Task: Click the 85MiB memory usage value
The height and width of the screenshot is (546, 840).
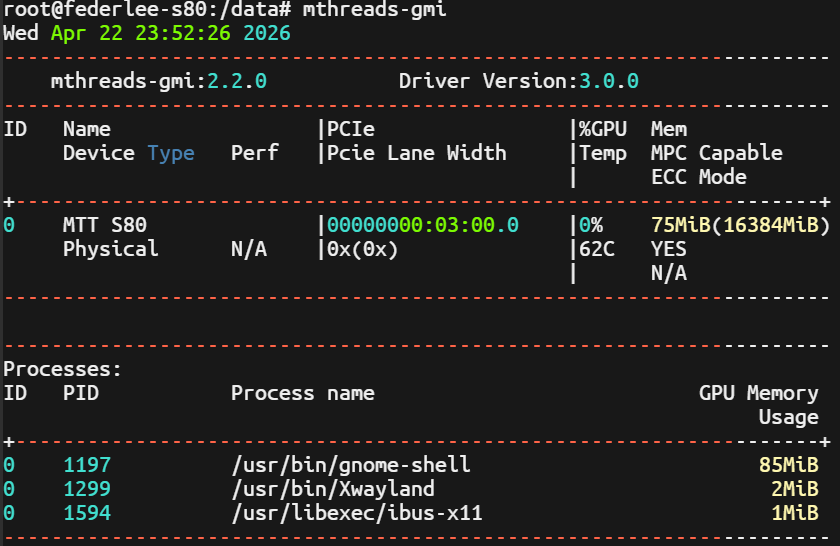Action: [x=789, y=465]
